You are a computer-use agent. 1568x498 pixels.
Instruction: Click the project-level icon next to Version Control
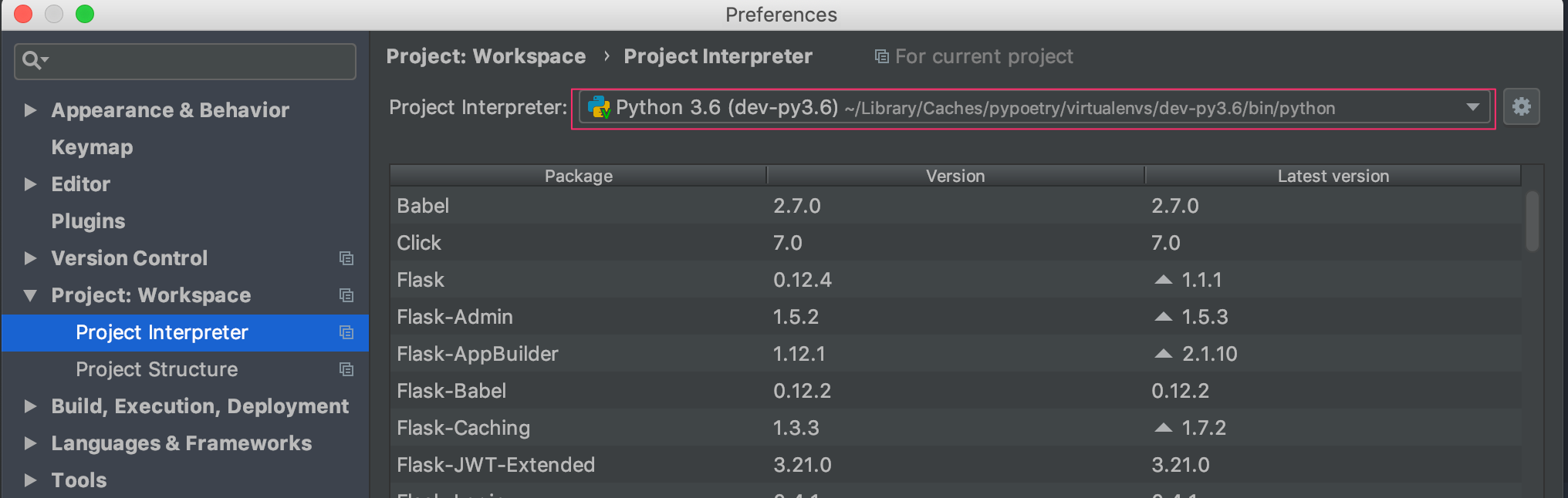(x=346, y=258)
